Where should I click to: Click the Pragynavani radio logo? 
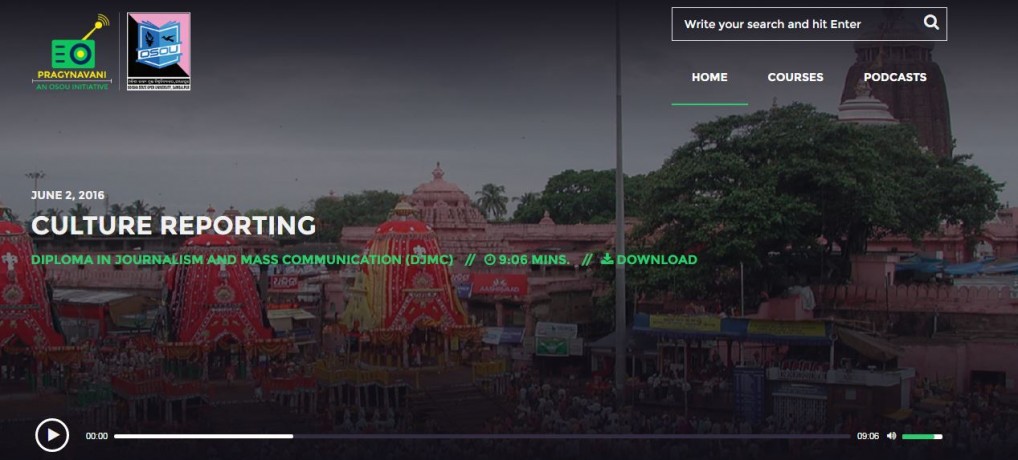point(71,51)
